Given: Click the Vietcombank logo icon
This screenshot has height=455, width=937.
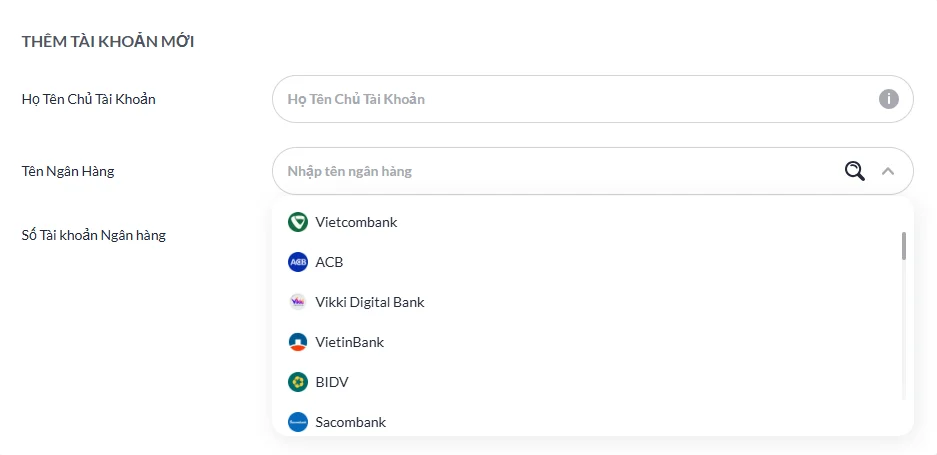Looking at the screenshot, I should [x=297, y=222].
